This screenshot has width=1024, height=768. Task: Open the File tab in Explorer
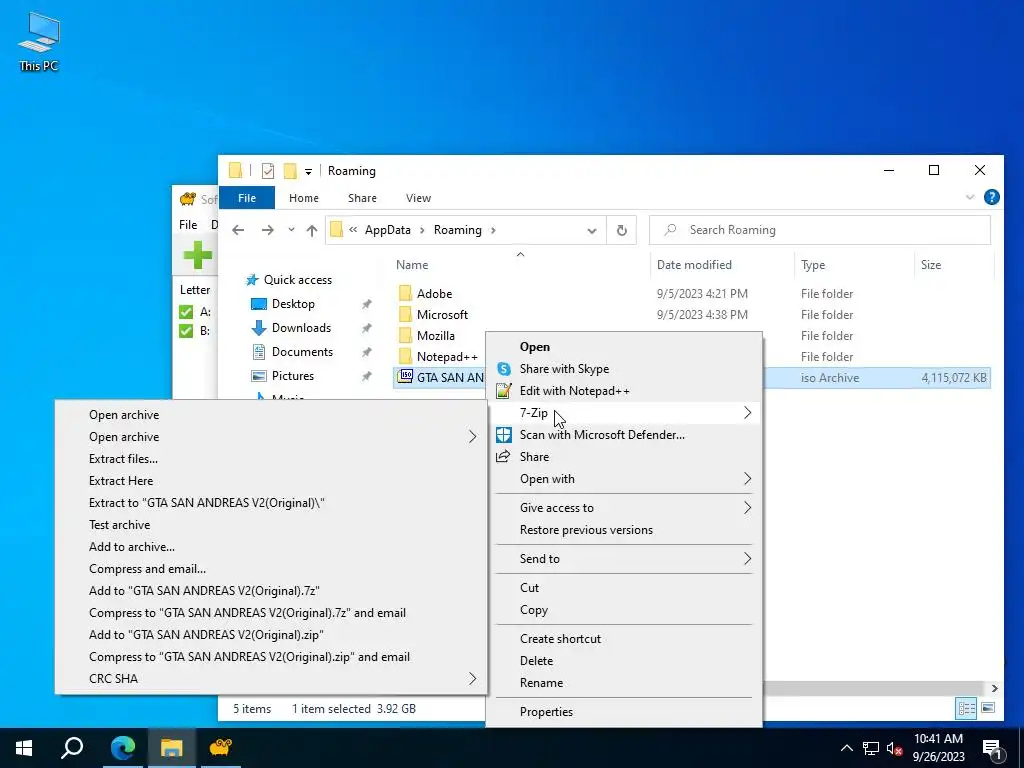247,198
